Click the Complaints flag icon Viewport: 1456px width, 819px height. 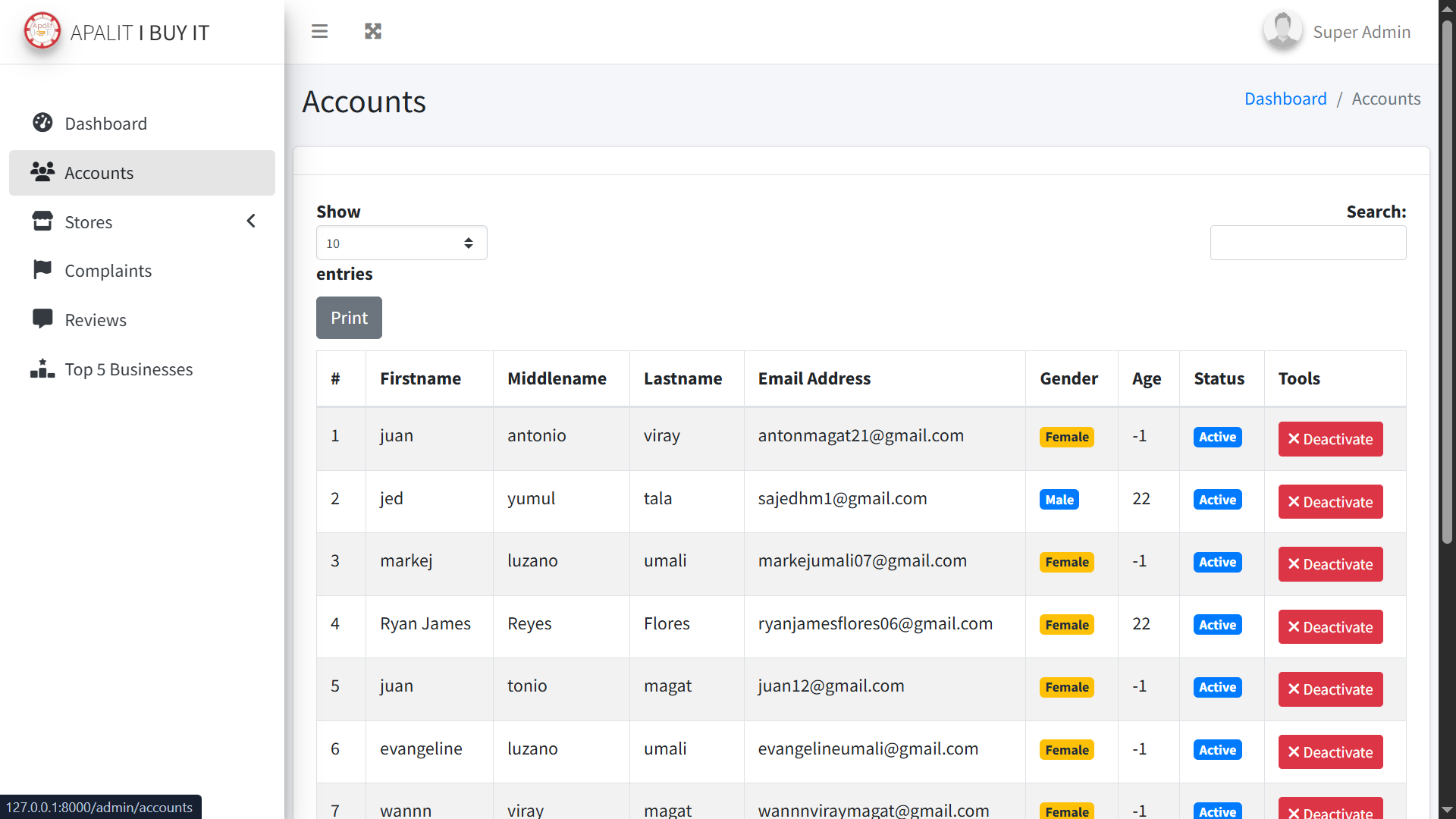click(x=42, y=270)
